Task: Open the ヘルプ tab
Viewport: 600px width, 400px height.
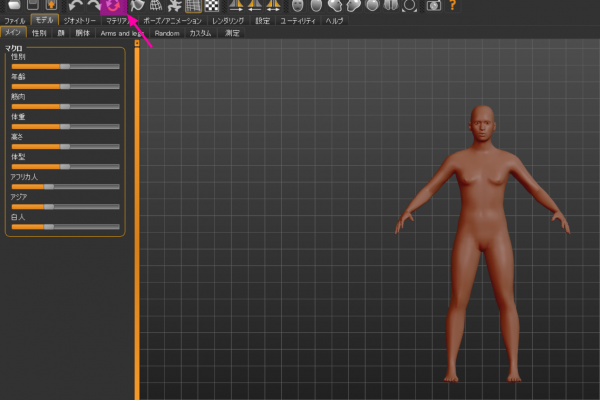Action: (x=334, y=21)
